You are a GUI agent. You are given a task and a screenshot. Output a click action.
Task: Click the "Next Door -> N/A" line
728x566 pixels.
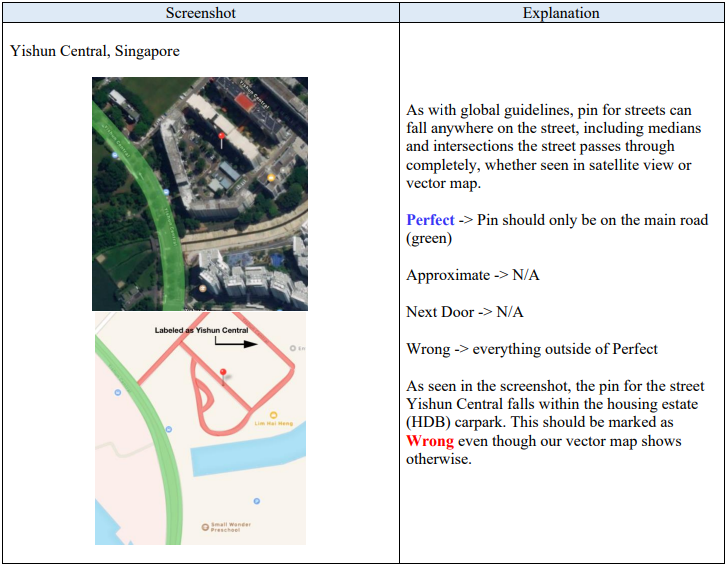464,312
